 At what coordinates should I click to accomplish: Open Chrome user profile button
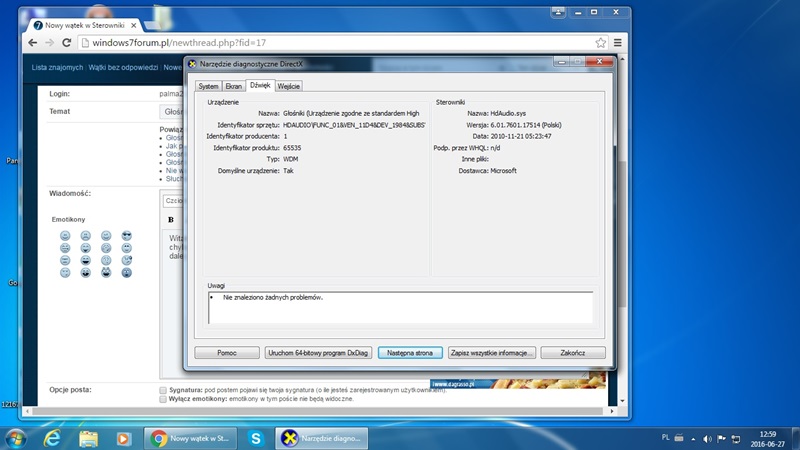pyautogui.click(x=558, y=12)
